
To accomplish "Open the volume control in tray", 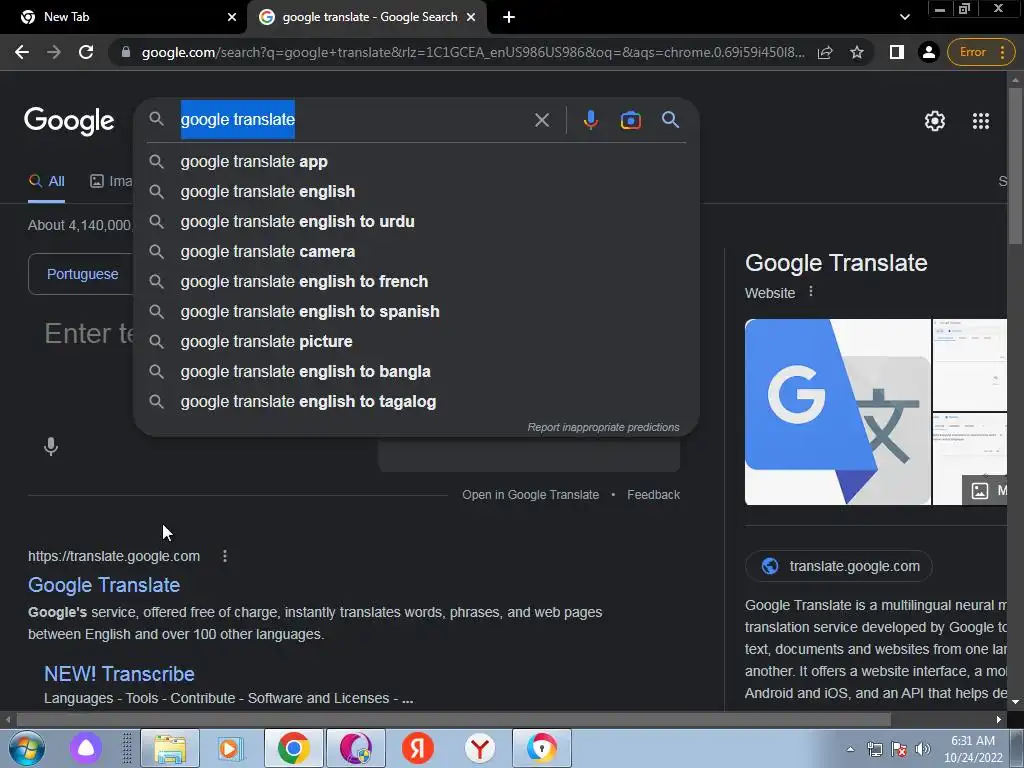I will tap(923, 749).
